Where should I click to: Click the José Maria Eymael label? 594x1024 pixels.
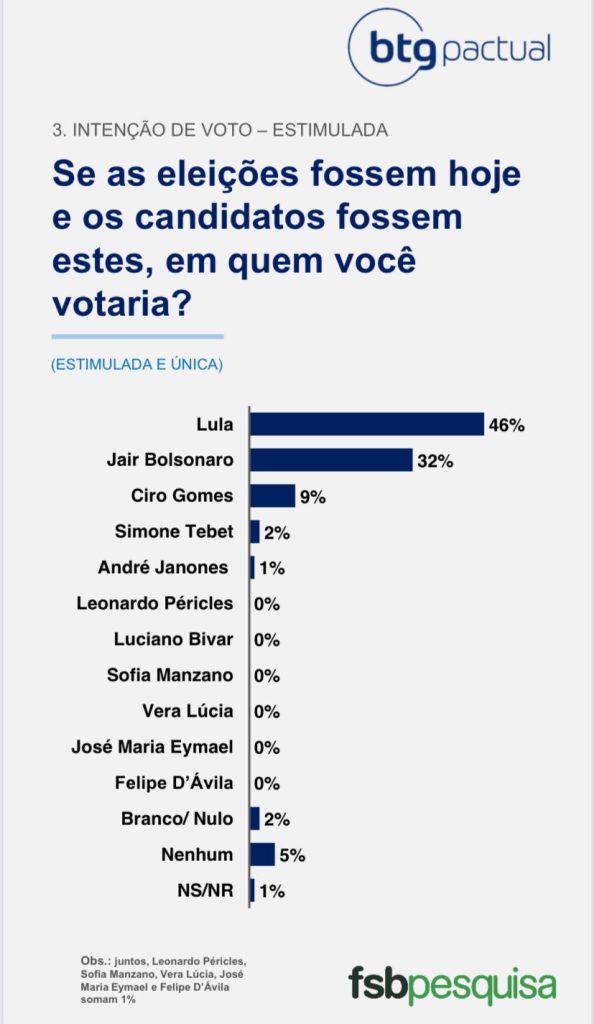pyautogui.click(x=152, y=746)
